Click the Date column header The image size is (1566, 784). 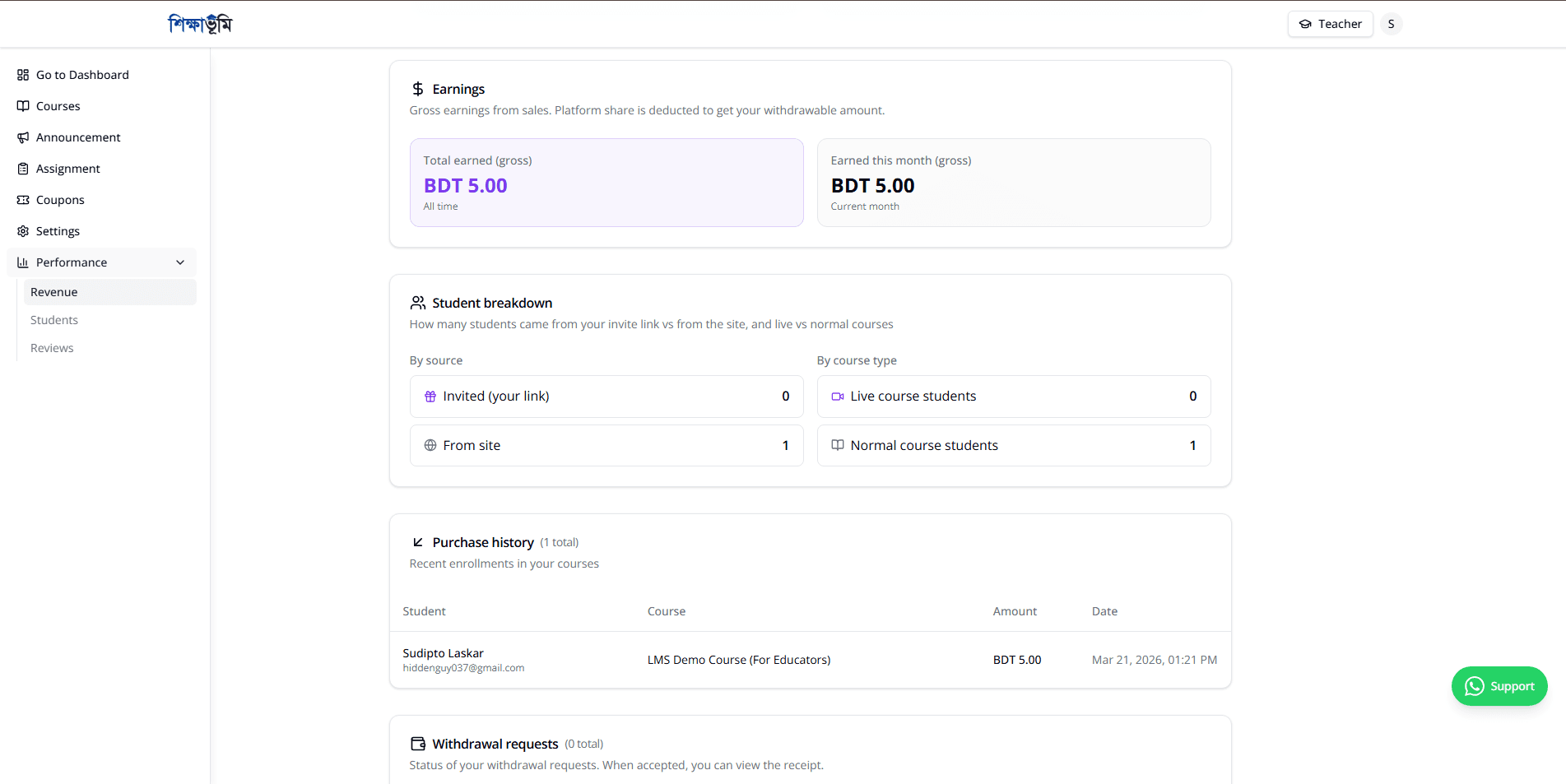[x=1104, y=611]
